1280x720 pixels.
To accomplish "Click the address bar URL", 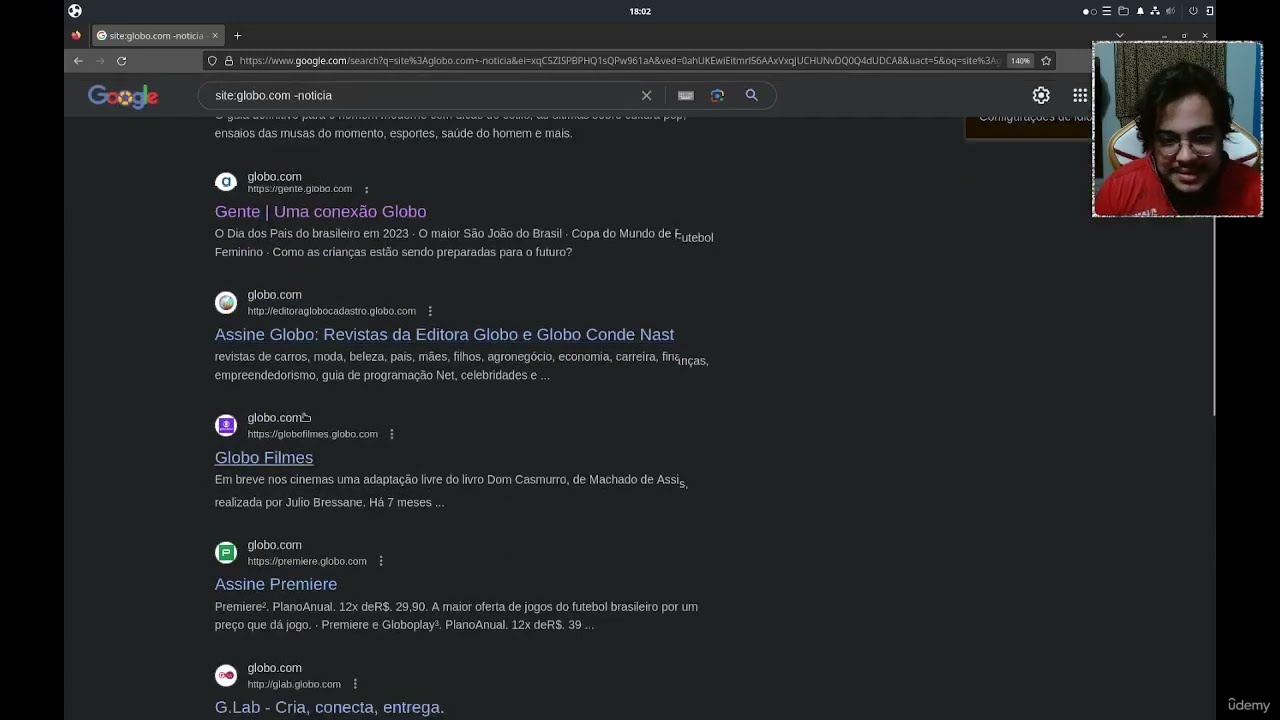I will click(619, 61).
